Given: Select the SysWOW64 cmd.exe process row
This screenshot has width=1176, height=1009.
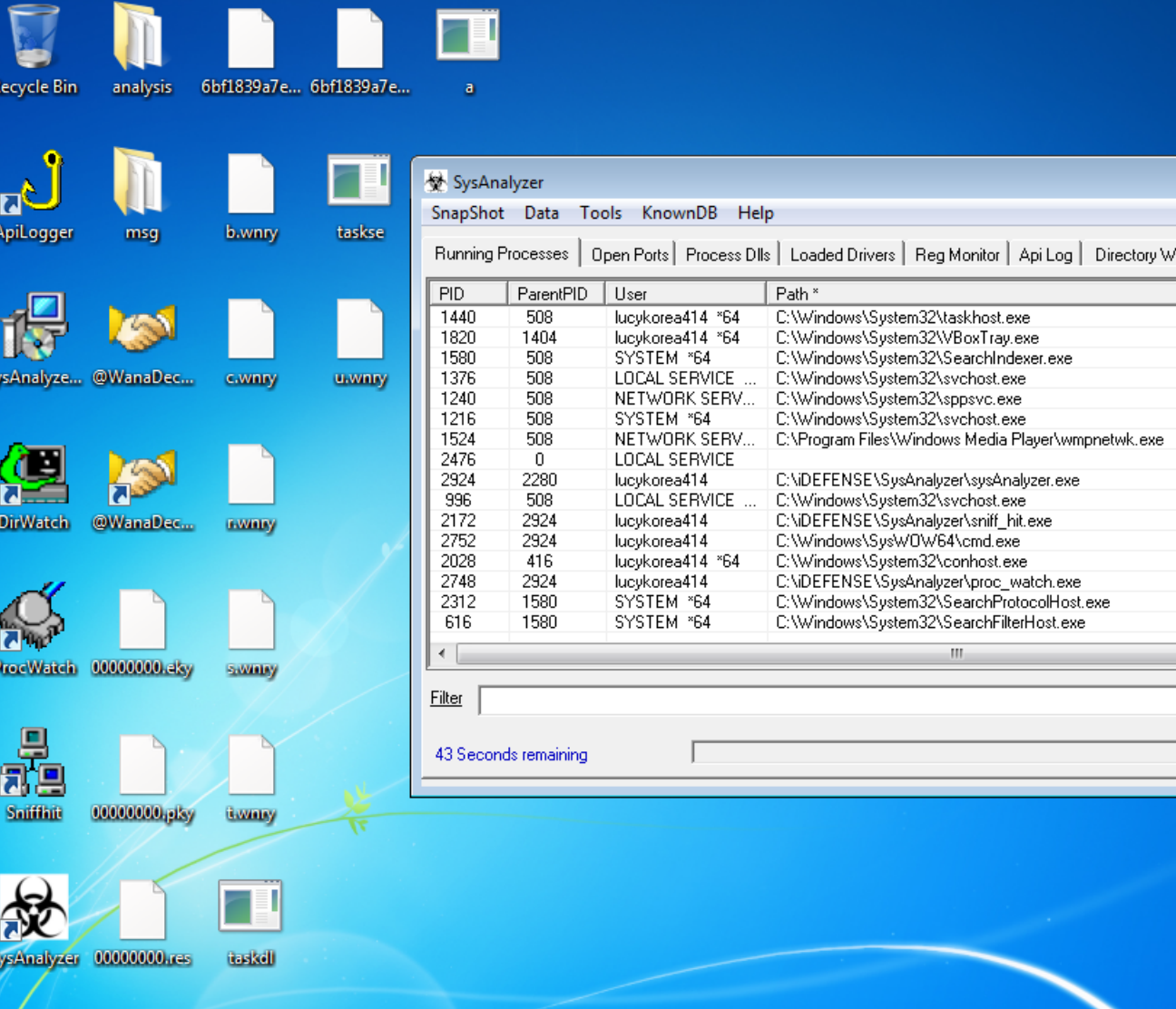Looking at the screenshot, I should click(803, 541).
